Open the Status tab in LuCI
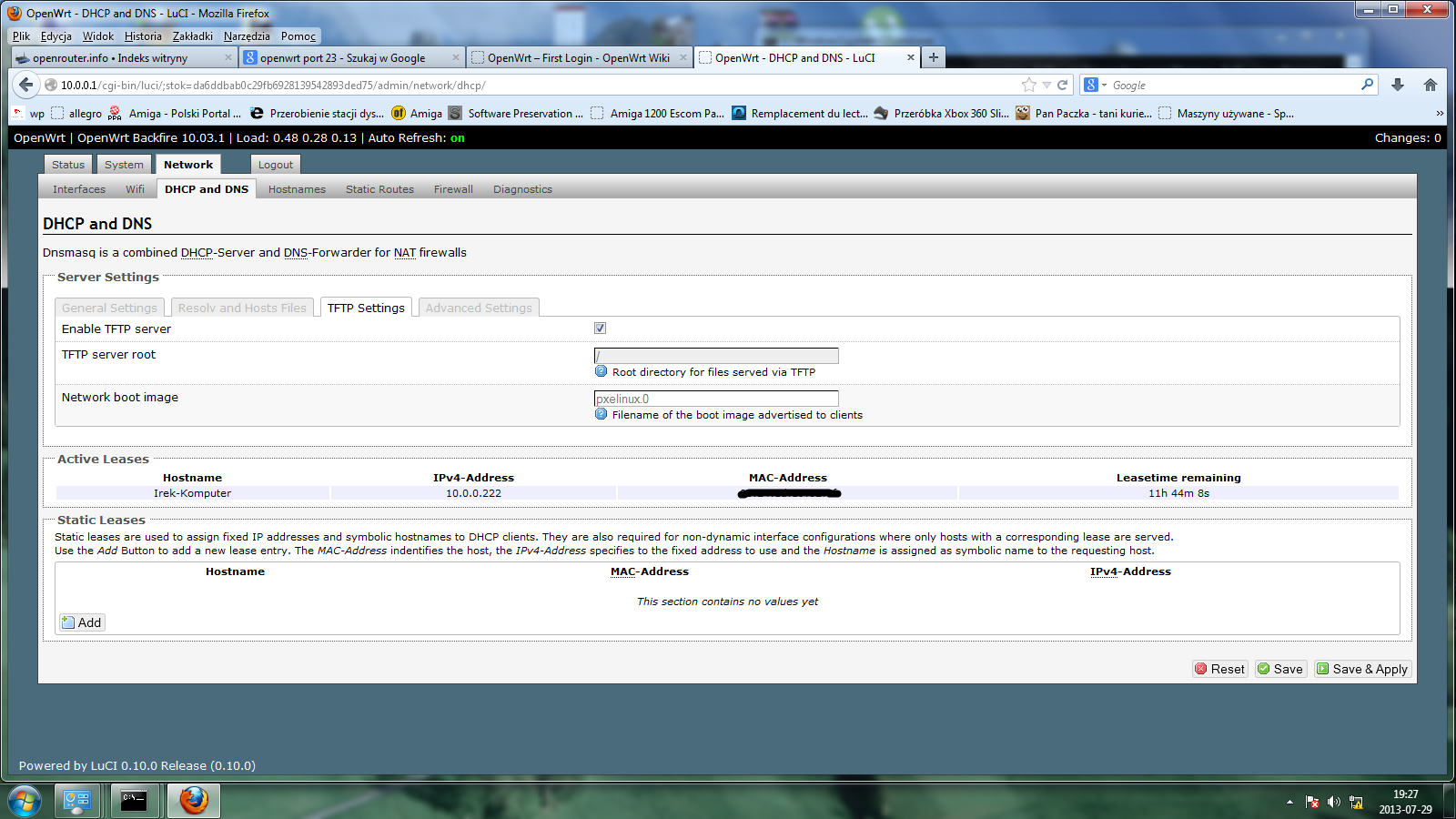The image size is (1456, 819). [x=68, y=165]
